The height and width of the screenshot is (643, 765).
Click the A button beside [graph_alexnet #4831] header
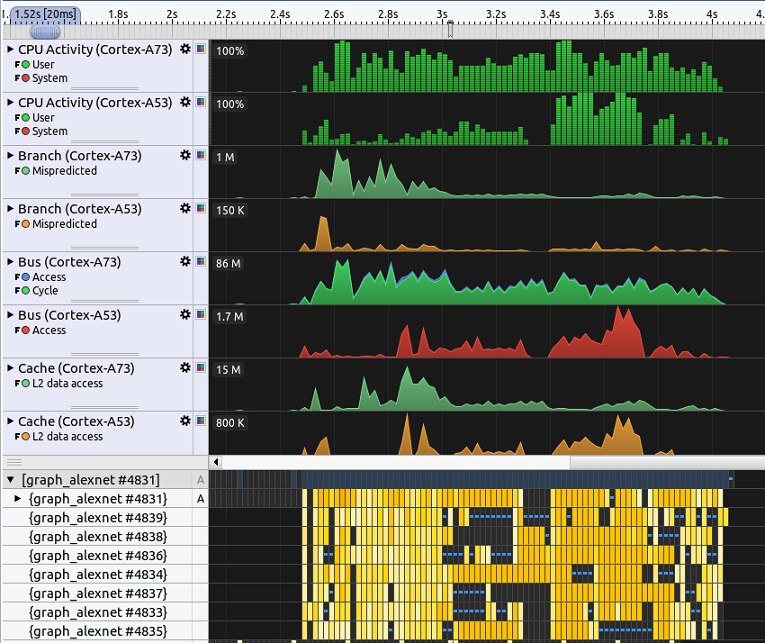(200, 481)
